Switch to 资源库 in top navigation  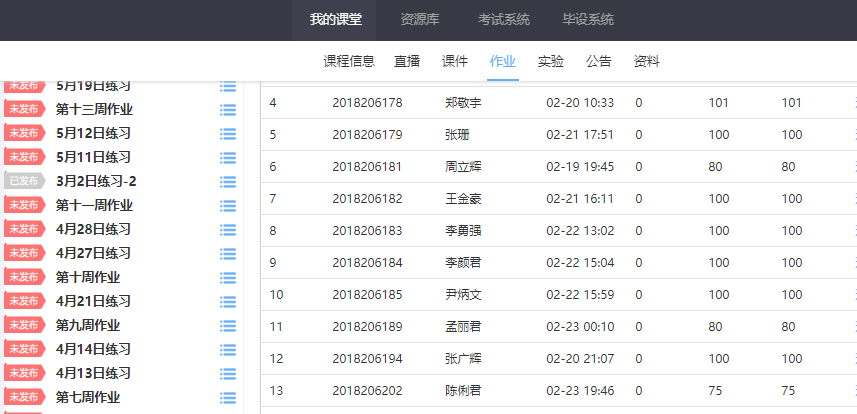[x=420, y=19]
